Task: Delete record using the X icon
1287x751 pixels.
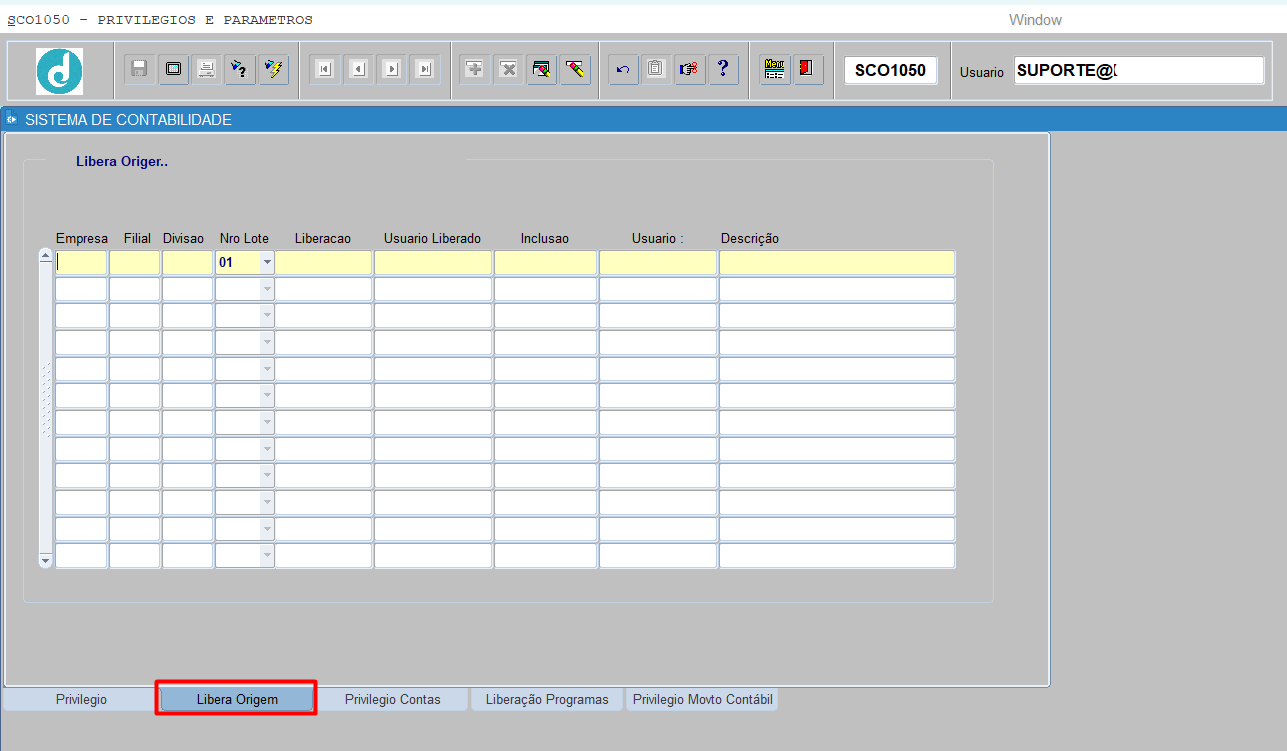Action: 508,69
